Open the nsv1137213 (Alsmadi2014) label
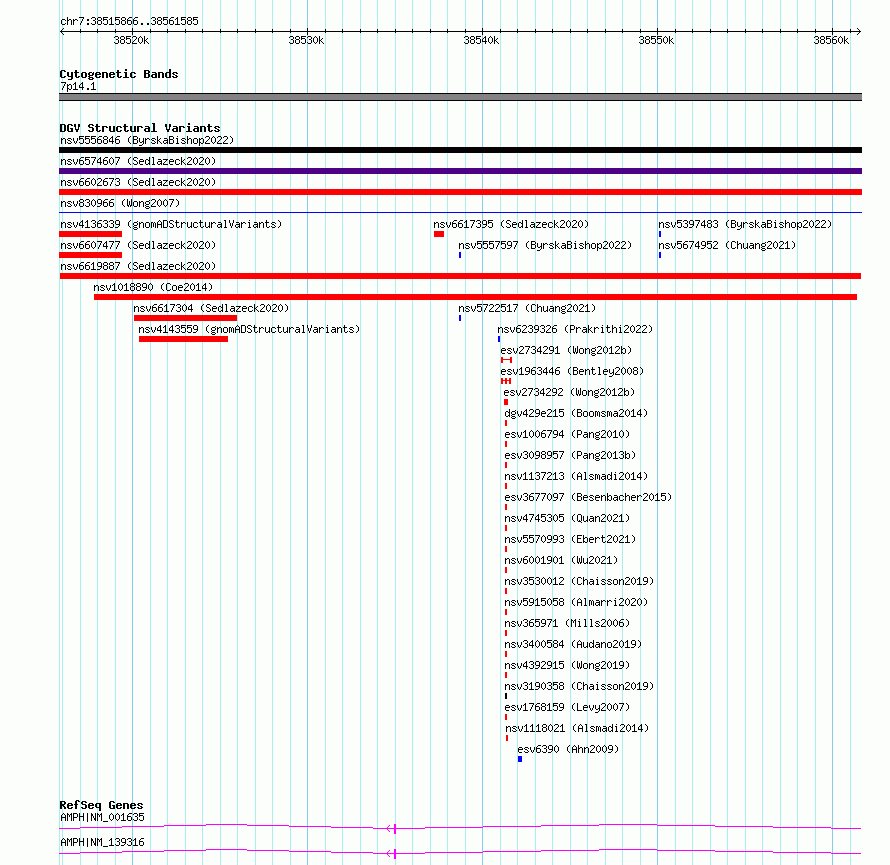Image resolution: width=890 pixels, height=865 pixels. click(x=576, y=476)
